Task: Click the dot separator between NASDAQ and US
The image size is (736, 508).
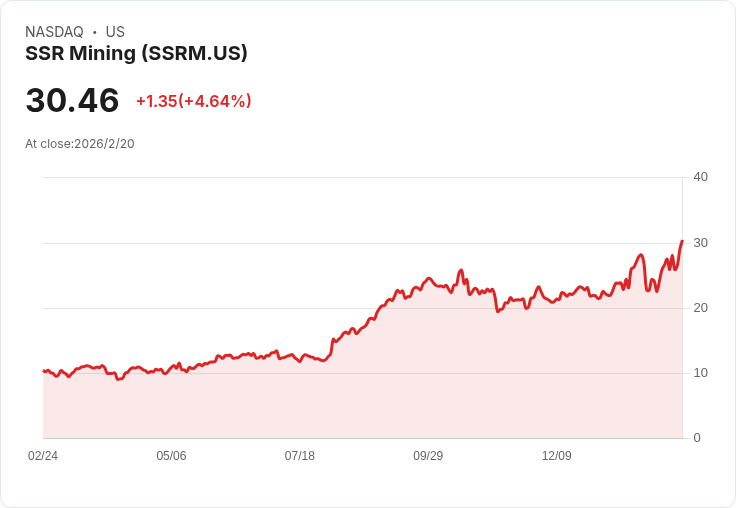Action: (x=95, y=32)
